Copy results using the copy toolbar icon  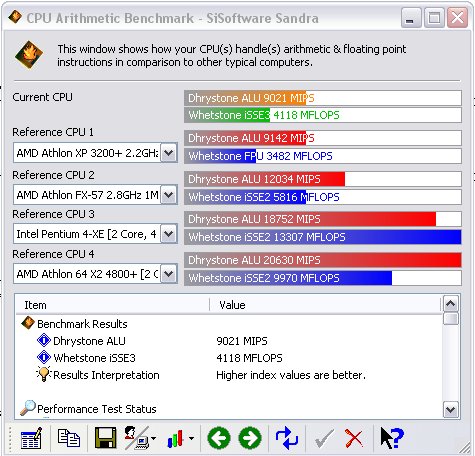click(69, 438)
